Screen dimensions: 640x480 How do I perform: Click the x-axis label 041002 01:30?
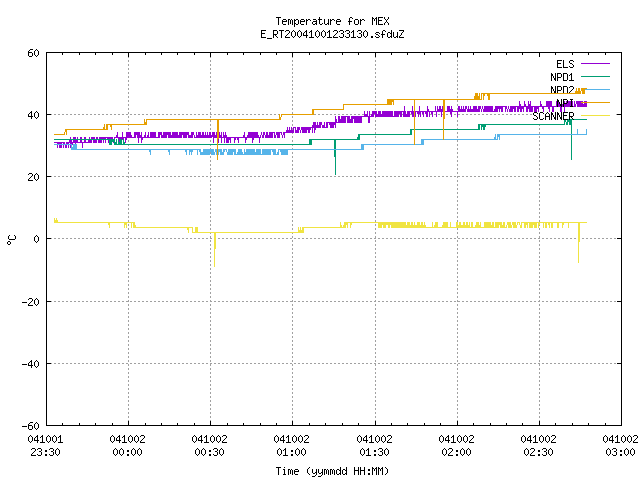click(374, 446)
